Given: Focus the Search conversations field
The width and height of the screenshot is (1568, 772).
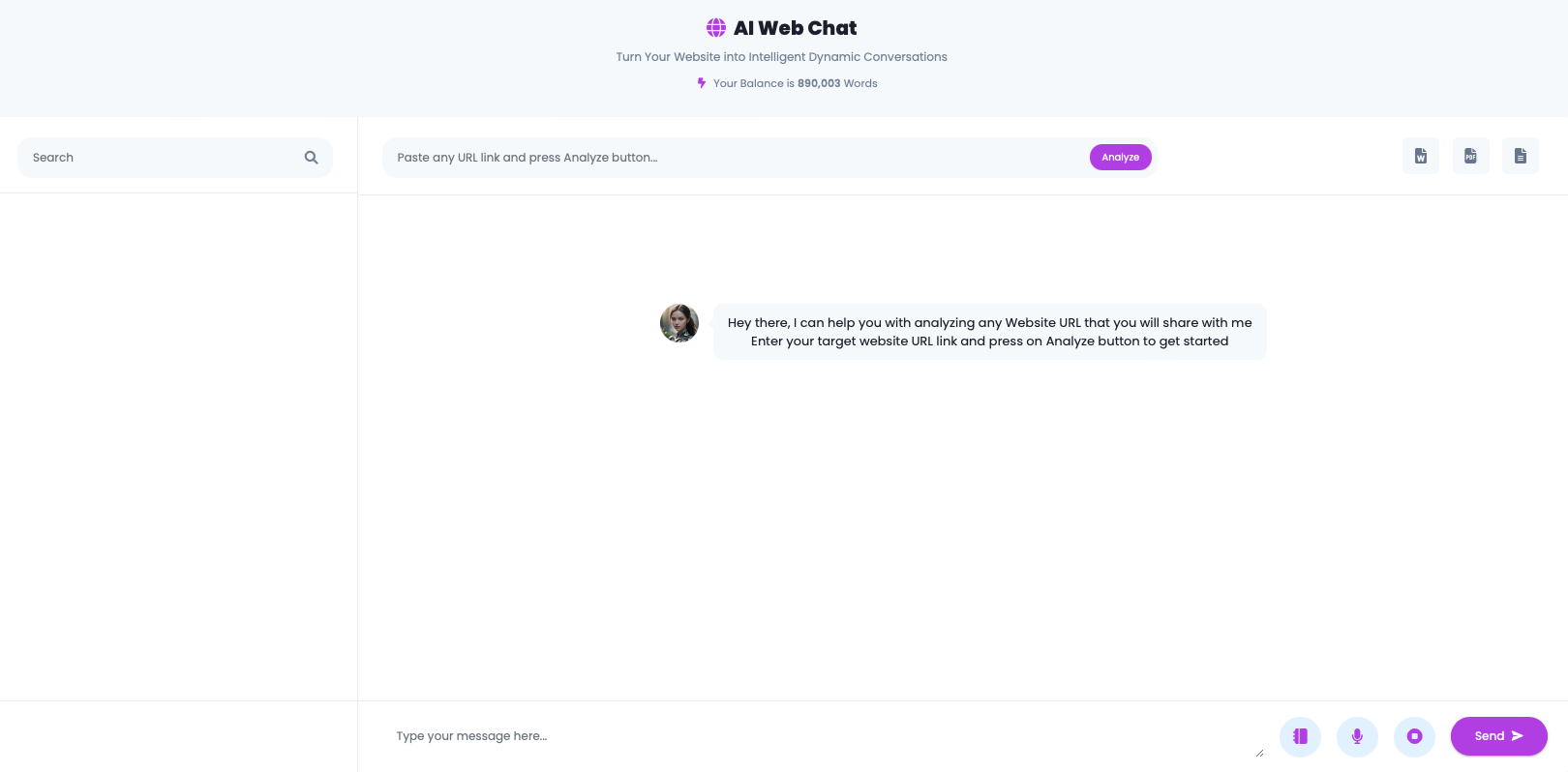Looking at the screenshot, I should click(163, 158).
